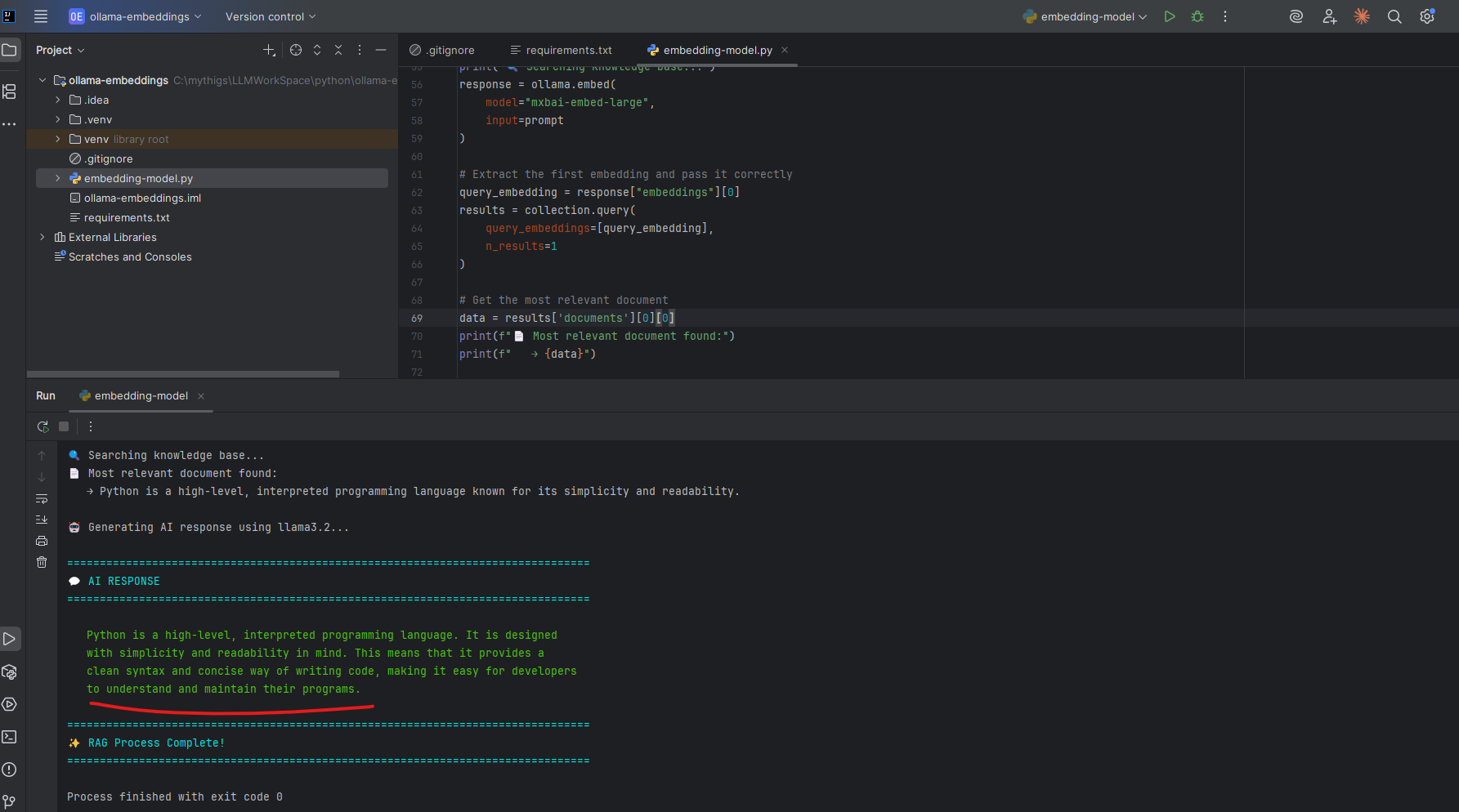Open ollama-embeddings project dropdown
The image size is (1459, 812).
(135, 16)
